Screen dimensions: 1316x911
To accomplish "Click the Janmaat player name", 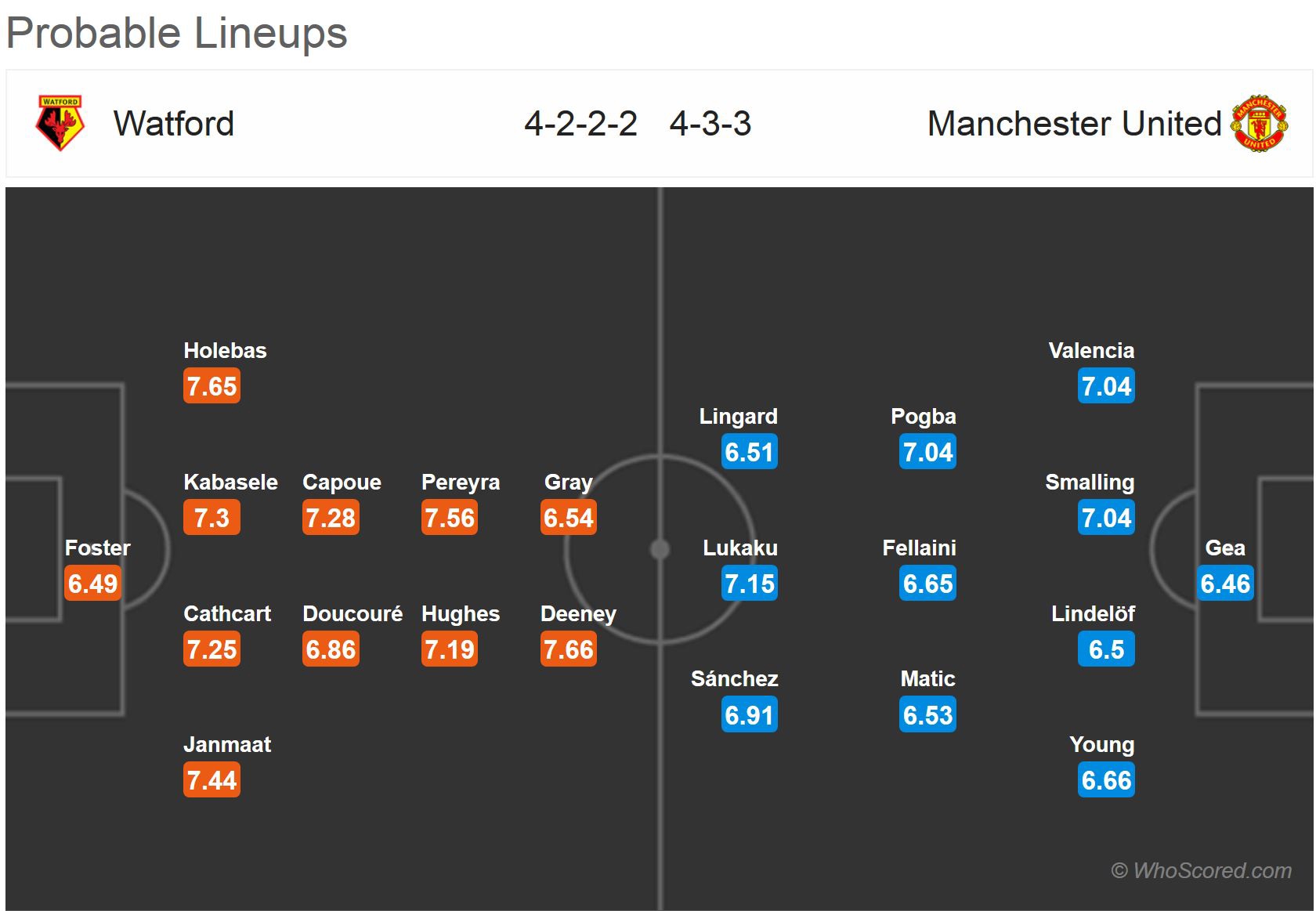I will (227, 744).
